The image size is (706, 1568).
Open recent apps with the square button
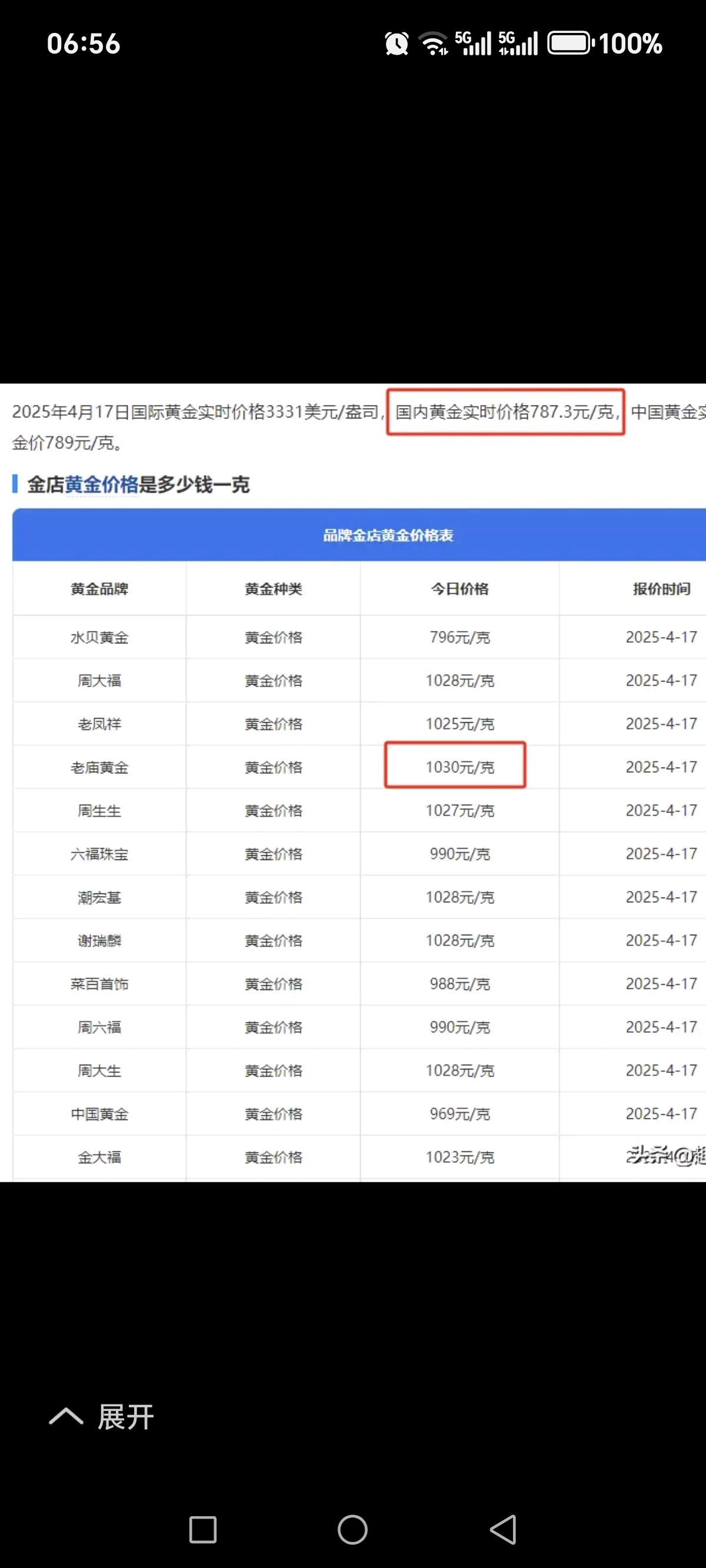(x=202, y=1530)
